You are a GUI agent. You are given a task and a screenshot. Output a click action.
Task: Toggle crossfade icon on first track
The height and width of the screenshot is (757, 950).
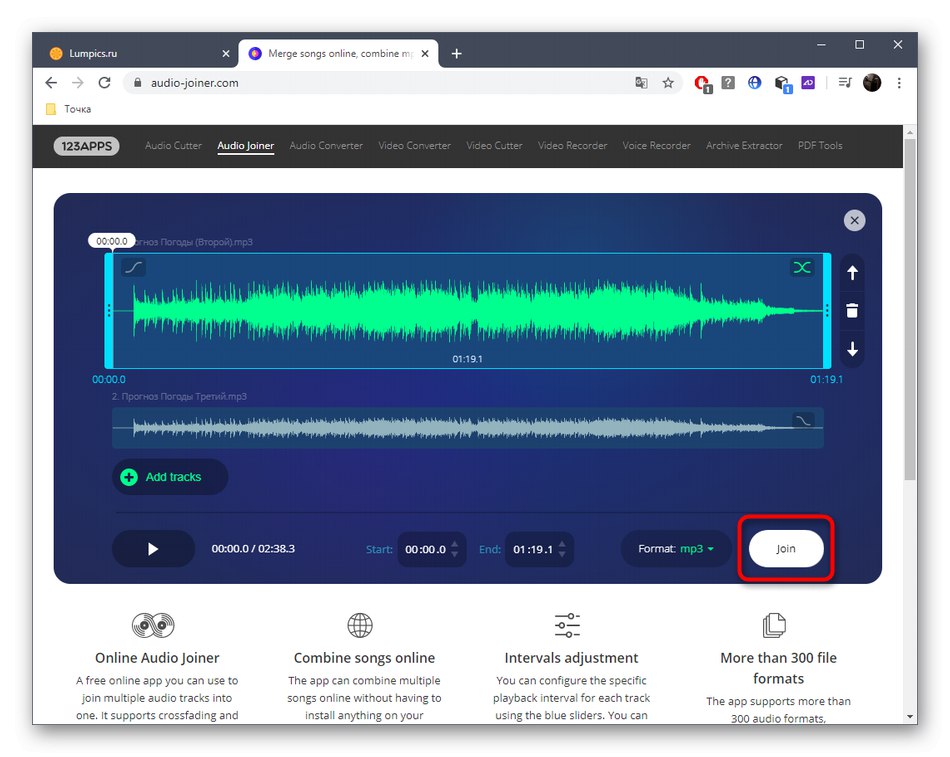click(802, 267)
